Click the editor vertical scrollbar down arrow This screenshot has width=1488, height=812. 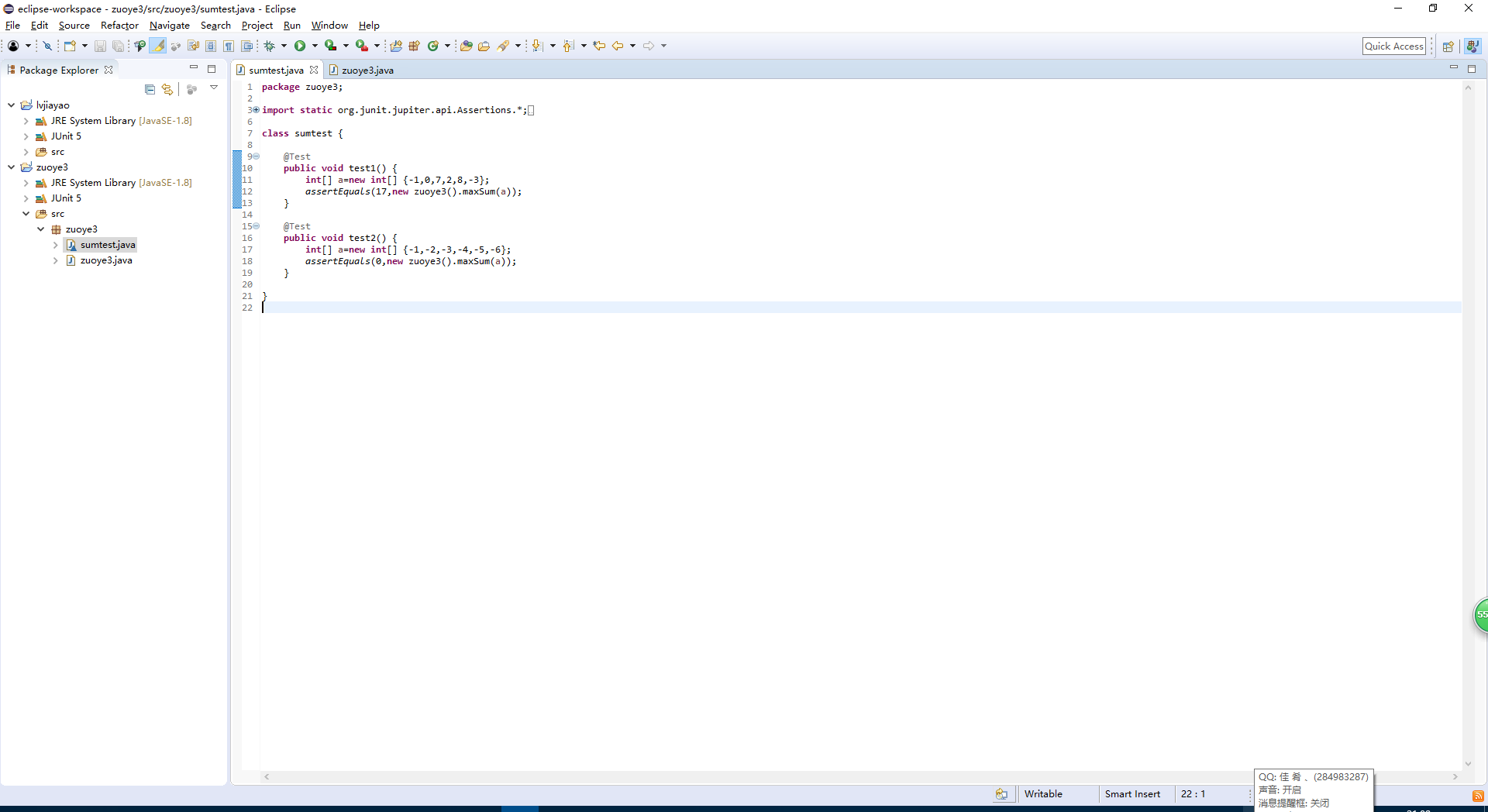(1467, 764)
